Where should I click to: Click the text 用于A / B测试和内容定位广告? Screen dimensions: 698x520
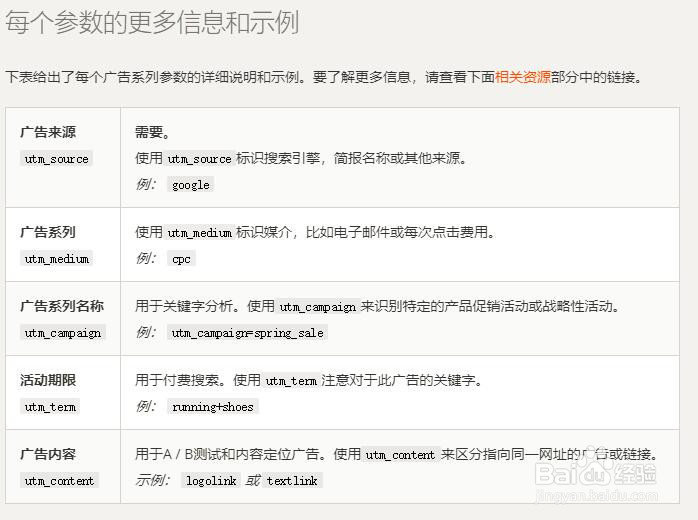(x=227, y=454)
